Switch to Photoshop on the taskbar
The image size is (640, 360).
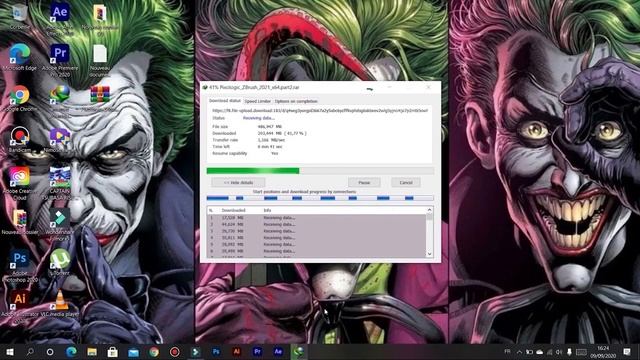pyautogui.click(x=216, y=351)
